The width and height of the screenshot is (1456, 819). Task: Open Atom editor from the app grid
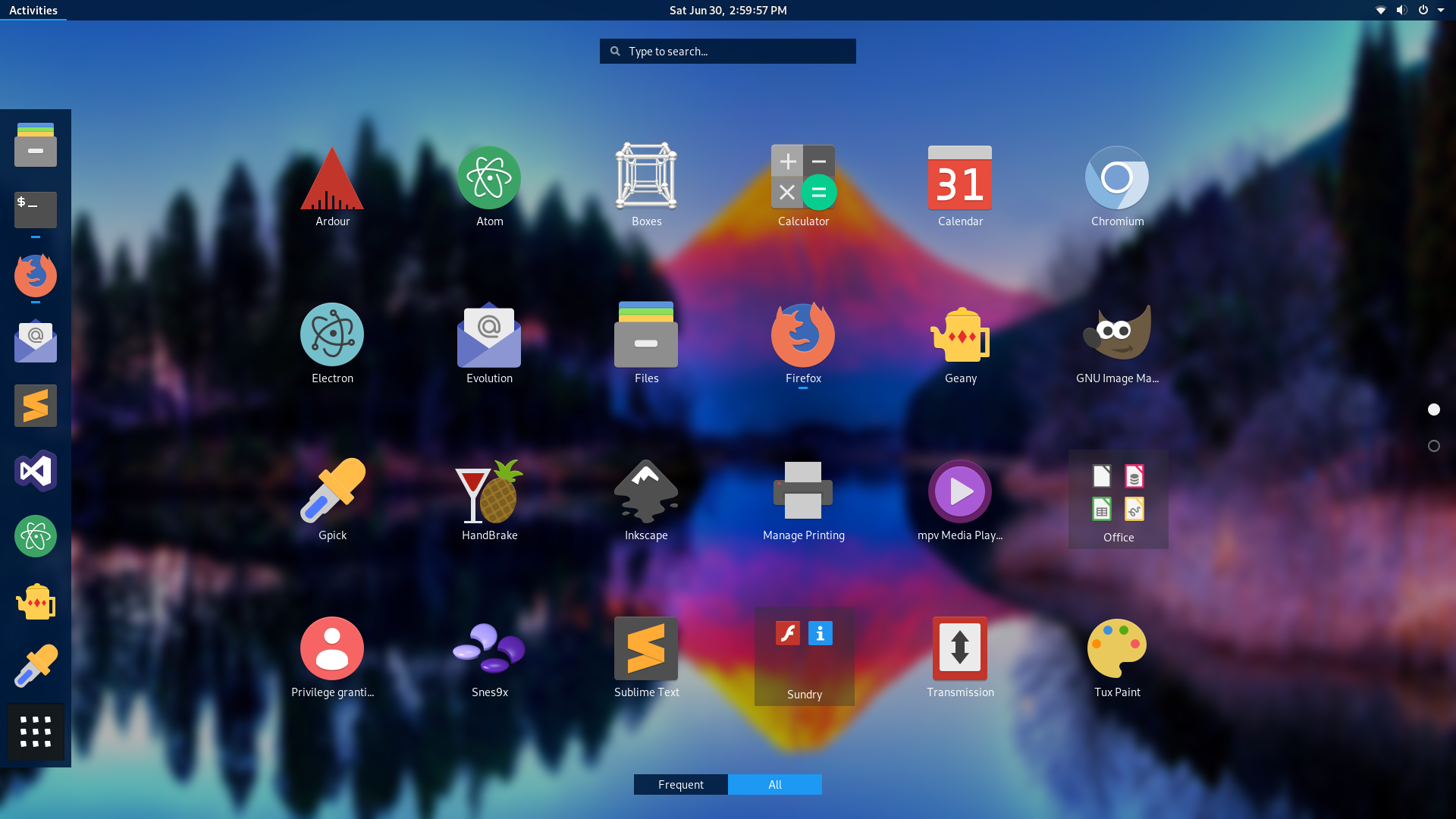(489, 187)
